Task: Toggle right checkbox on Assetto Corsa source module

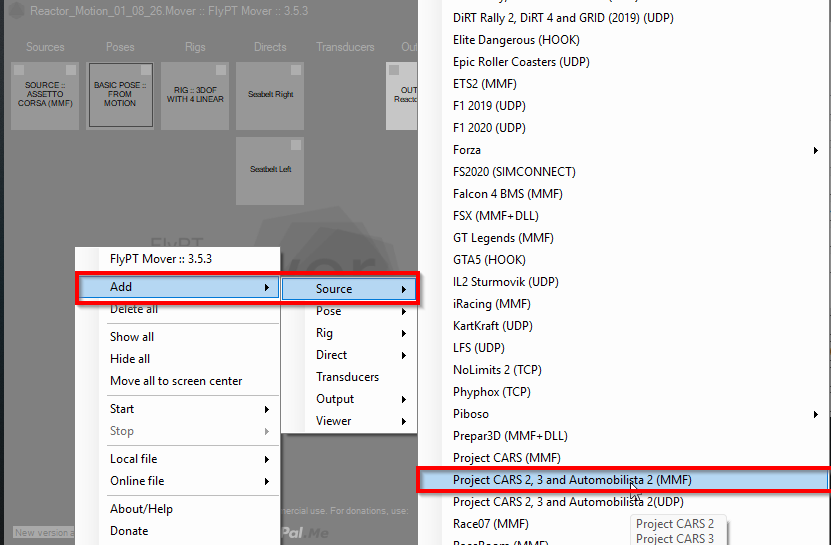Action: click(x=70, y=70)
